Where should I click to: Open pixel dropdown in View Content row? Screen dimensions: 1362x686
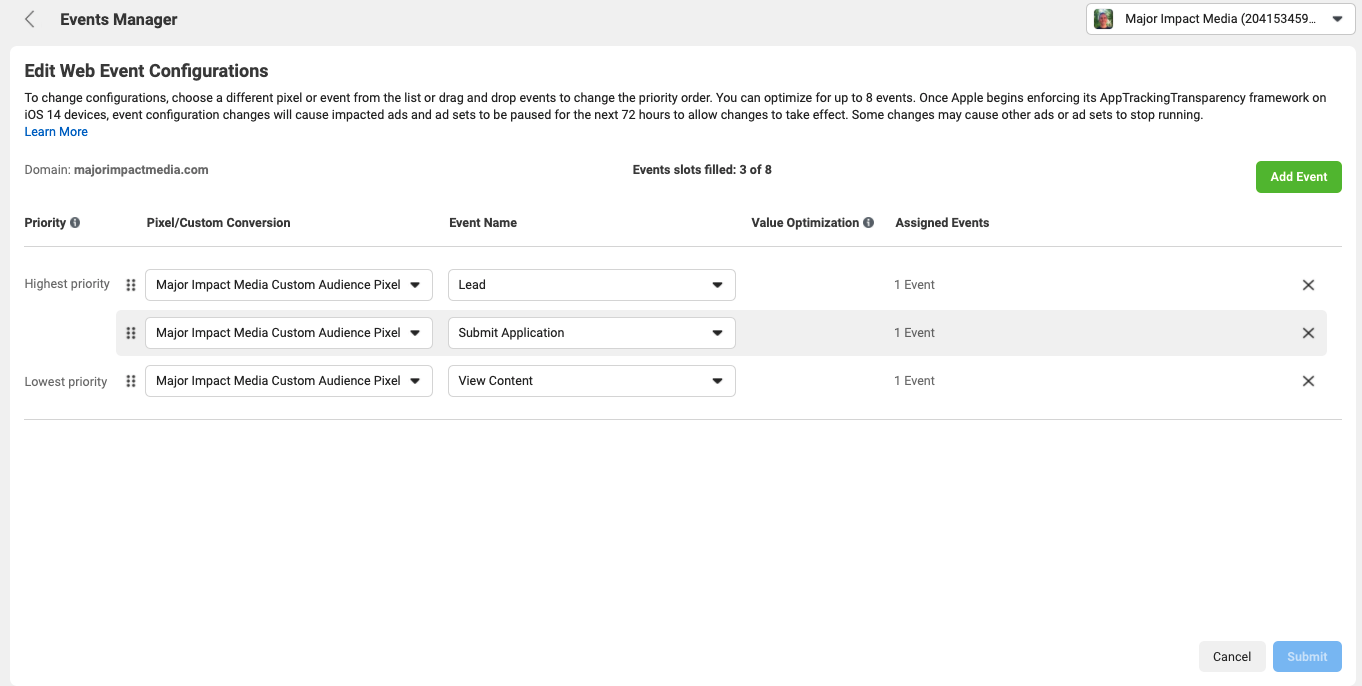(289, 381)
